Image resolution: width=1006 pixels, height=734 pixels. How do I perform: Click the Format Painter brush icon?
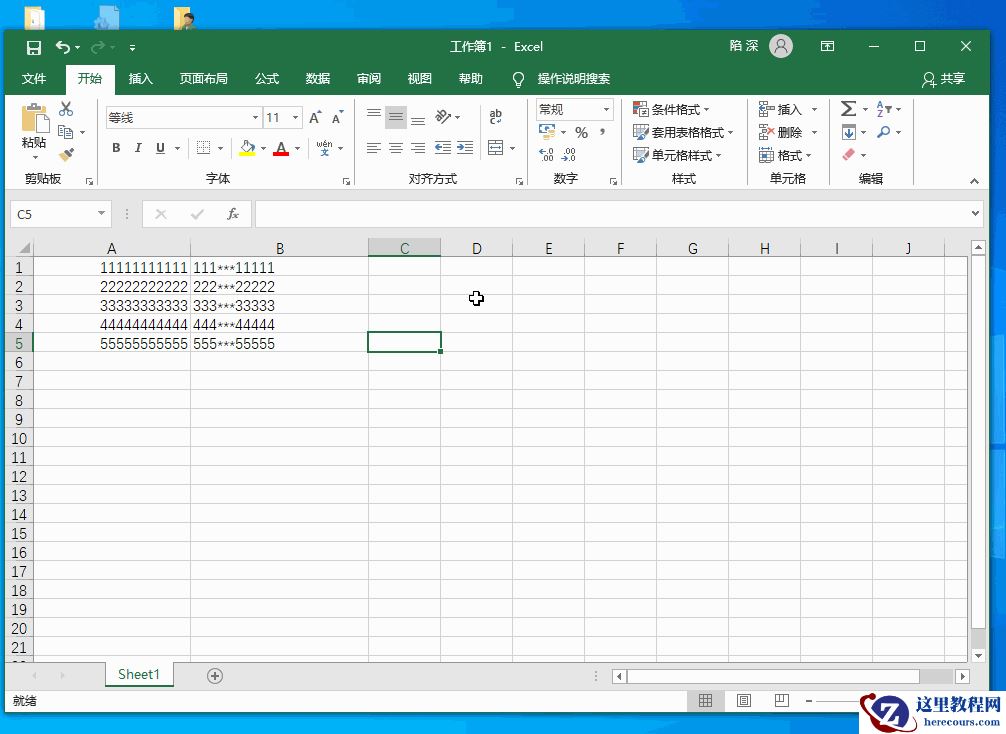click(66, 155)
